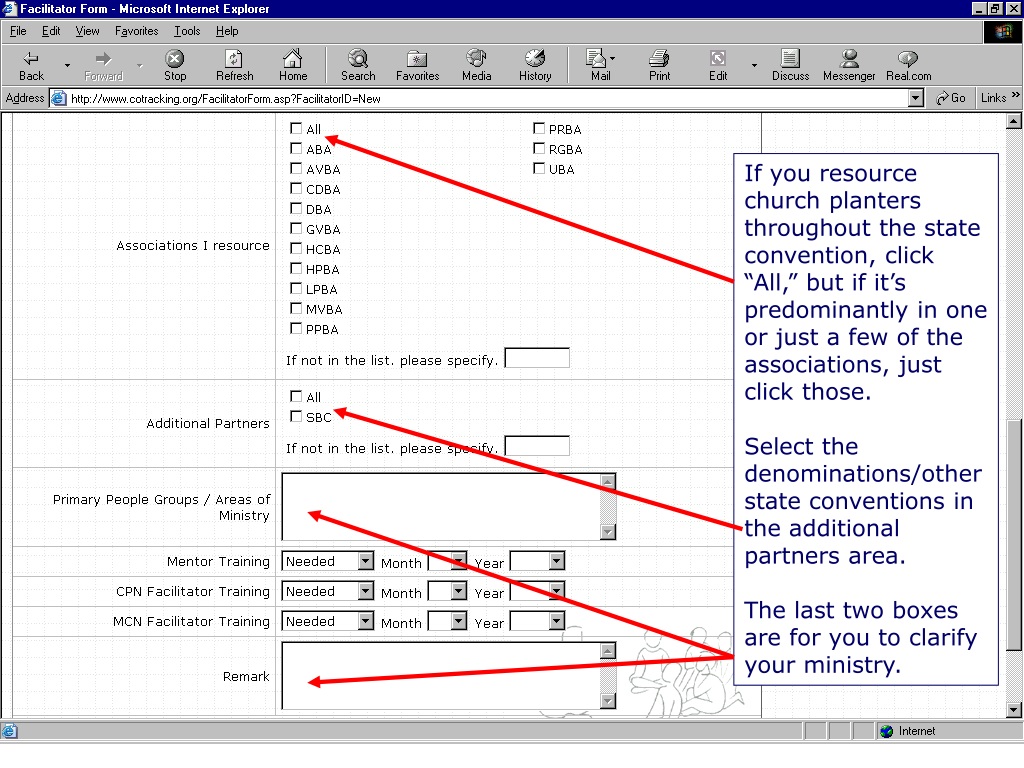Screen dimensions: 1024x768
Task: Click the Edit toolbar icon
Action: 718,65
